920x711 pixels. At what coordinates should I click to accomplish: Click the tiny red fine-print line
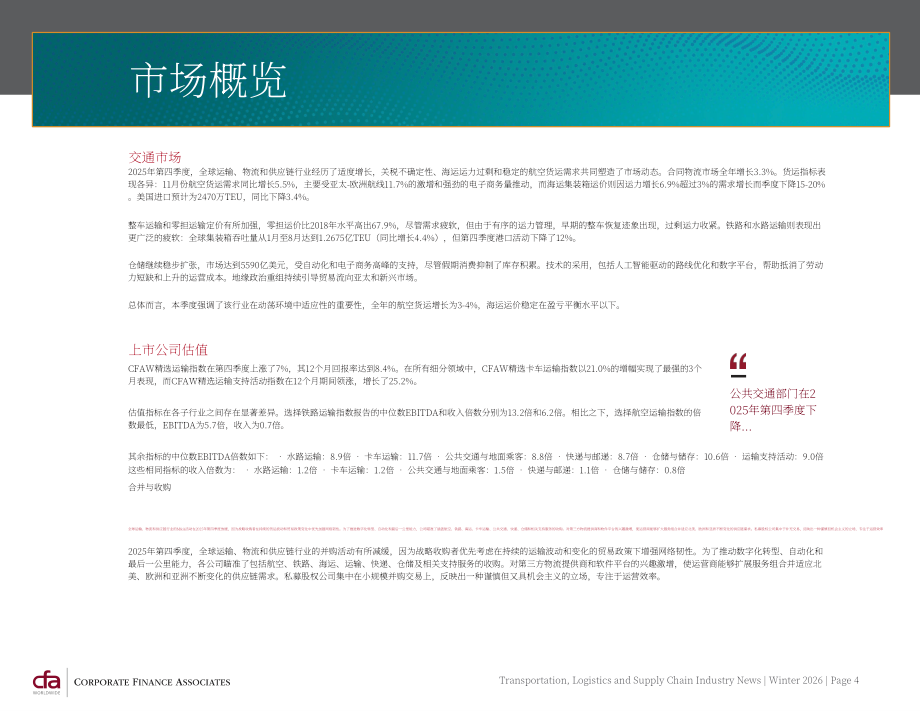[x=506, y=529]
